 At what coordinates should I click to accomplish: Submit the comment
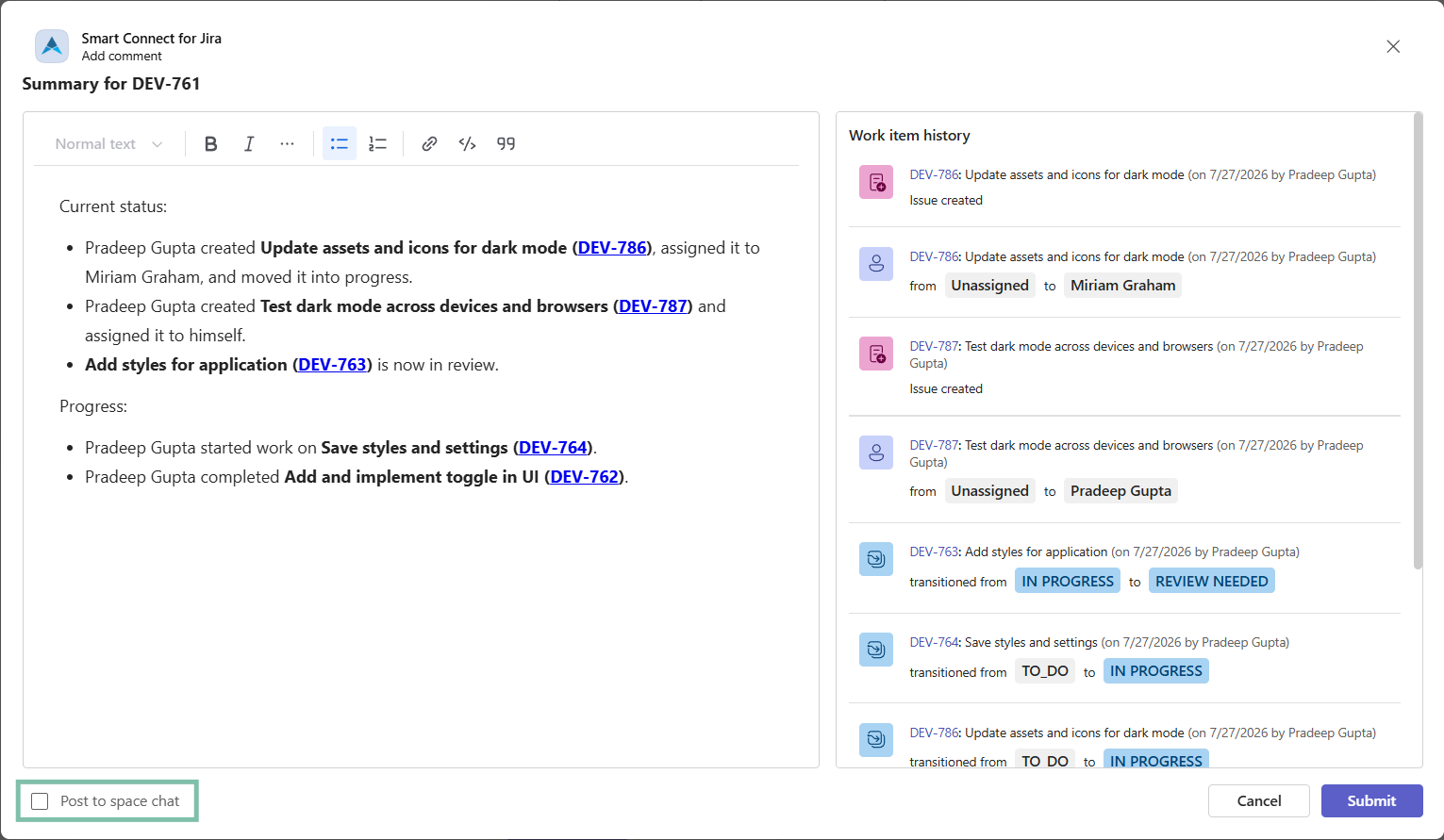point(1371,800)
